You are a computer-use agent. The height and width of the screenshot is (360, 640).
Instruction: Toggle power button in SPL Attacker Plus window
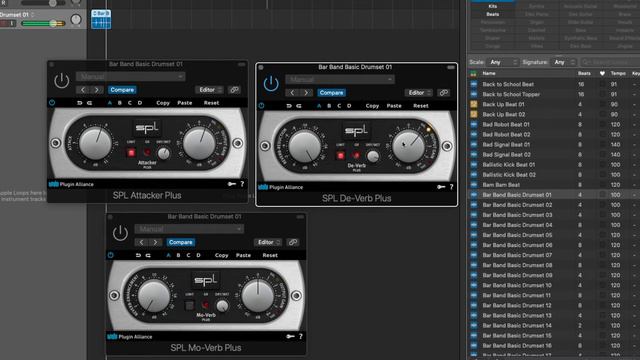pyautogui.click(x=62, y=80)
